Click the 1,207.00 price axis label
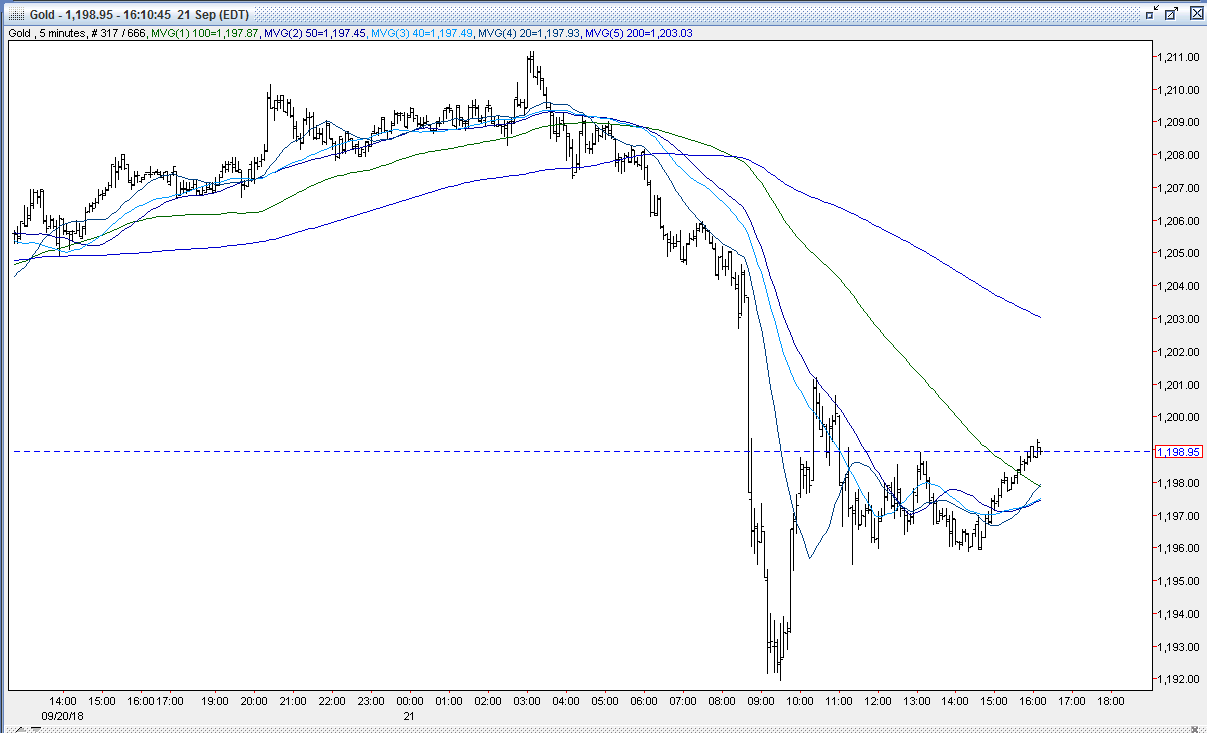Image resolution: width=1207 pixels, height=733 pixels. coord(1178,188)
